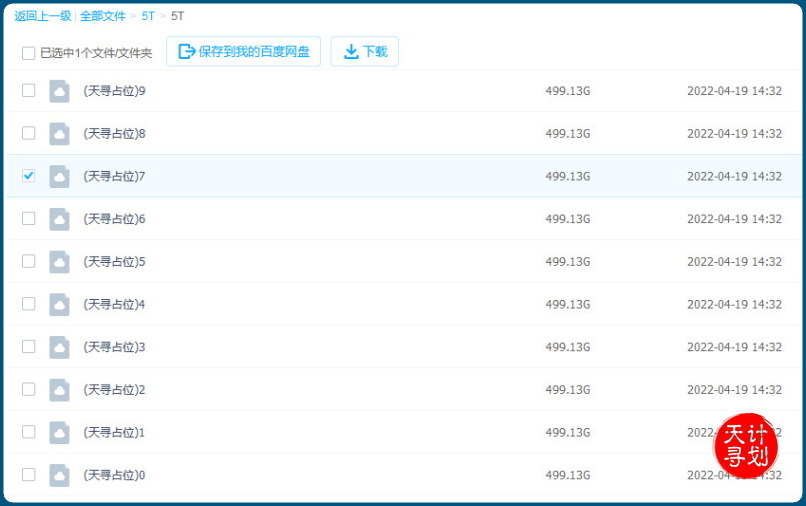Click the file icon for (天寻占位)4

point(59,304)
